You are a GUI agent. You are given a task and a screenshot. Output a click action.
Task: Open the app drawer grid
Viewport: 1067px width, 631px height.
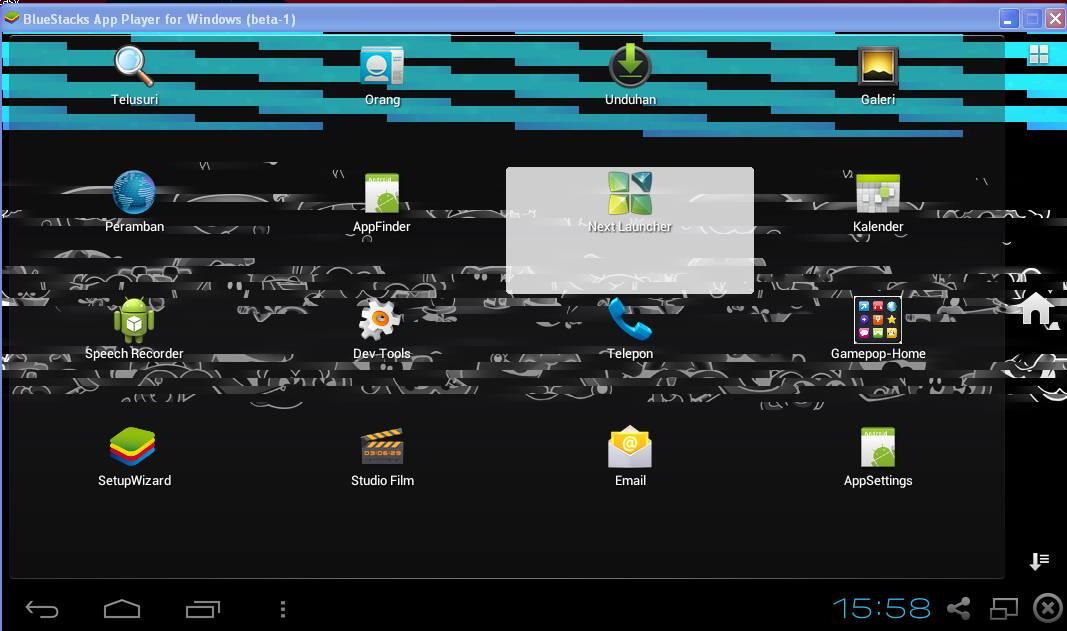coord(1038,54)
